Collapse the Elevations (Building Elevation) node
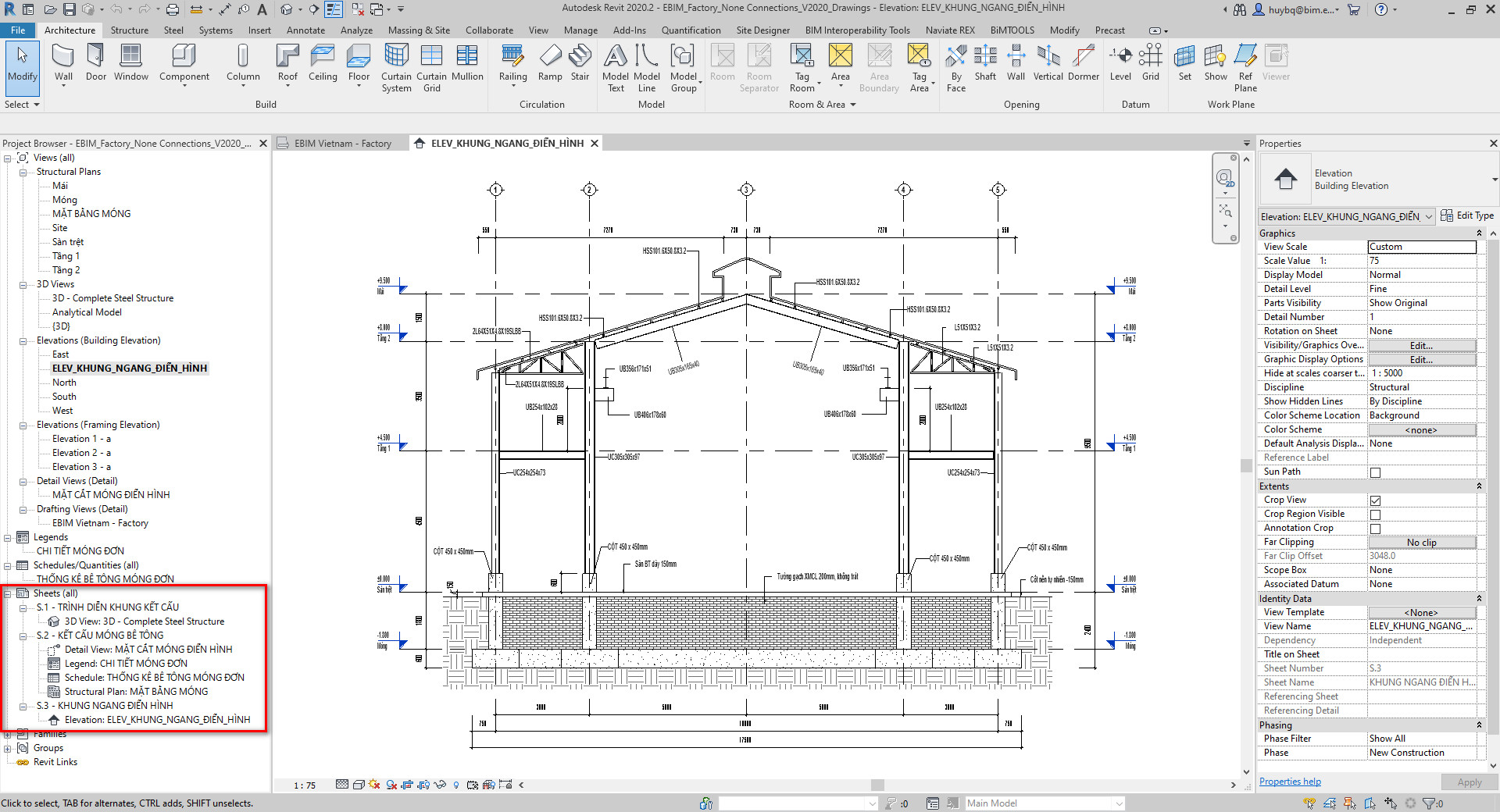The image size is (1500, 812). (x=23, y=340)
